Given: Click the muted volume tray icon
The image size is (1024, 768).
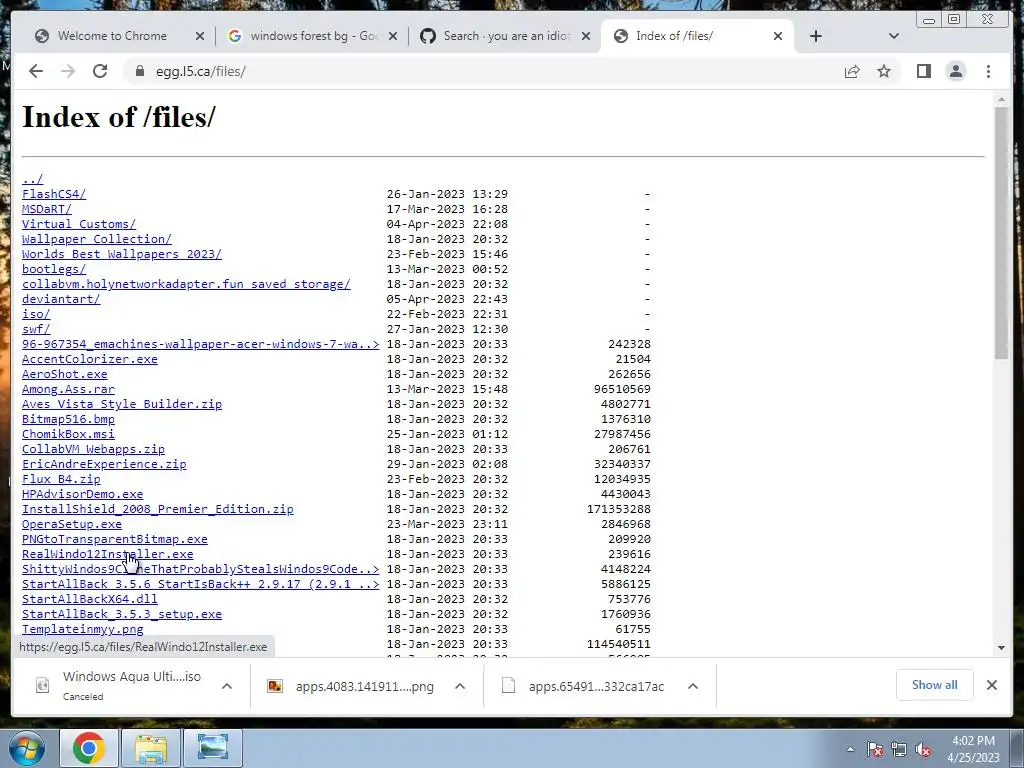Looking at the screenshot, I should click(x=924, y=750).
